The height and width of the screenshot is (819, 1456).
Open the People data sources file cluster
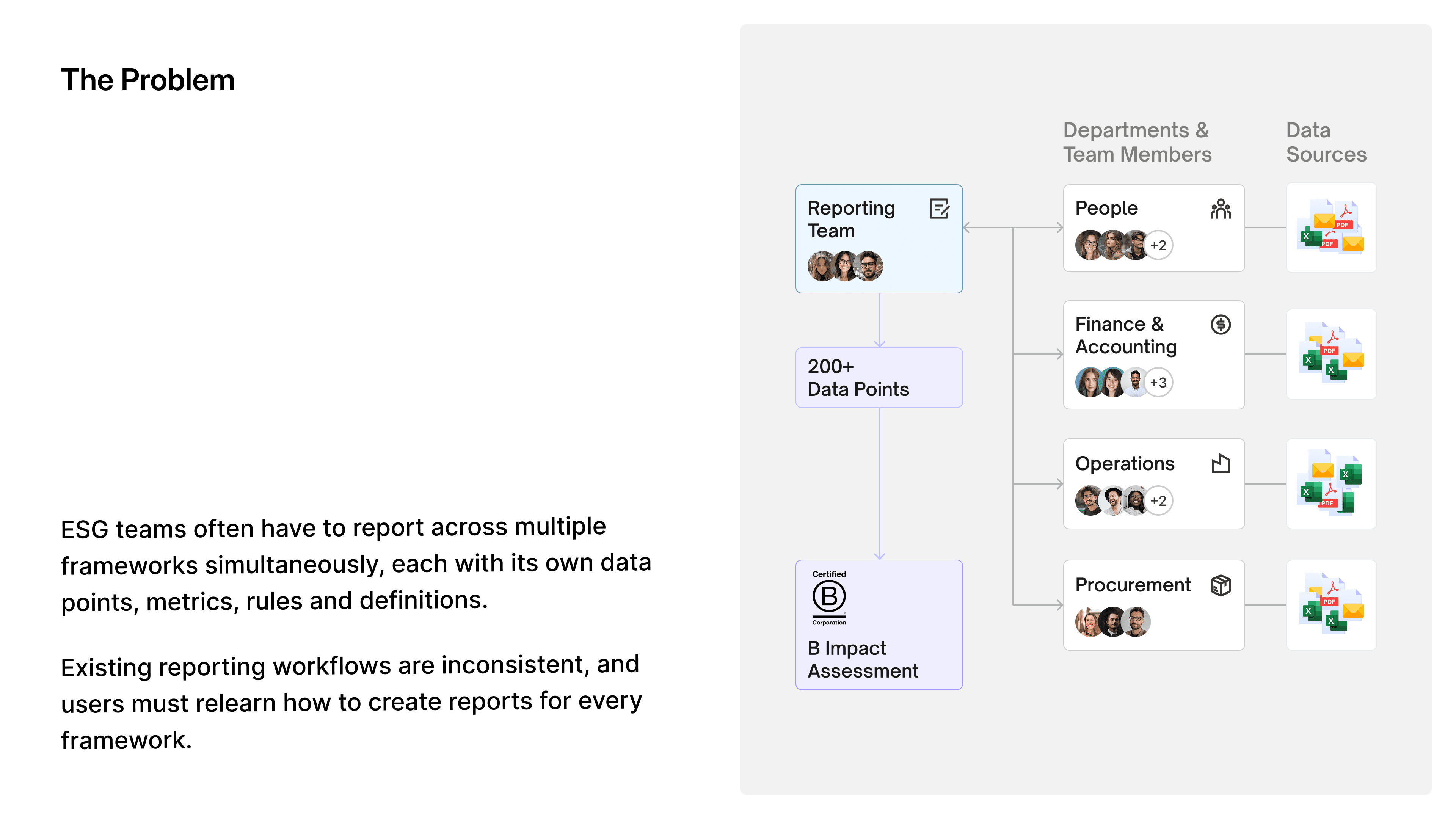click(1330, 227)
